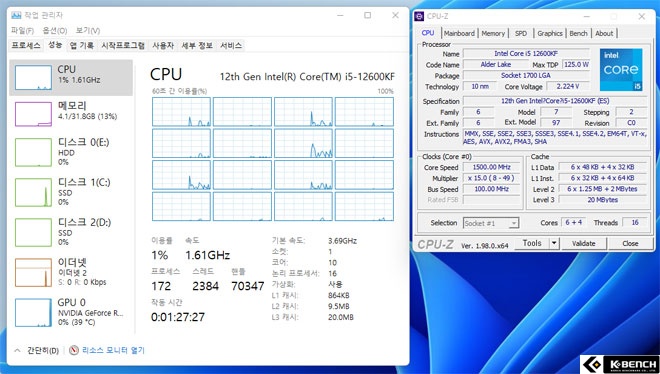Viewport: 660px width, 374px height.
Task: Close the Task Manager window
Action: coord(395,15)
